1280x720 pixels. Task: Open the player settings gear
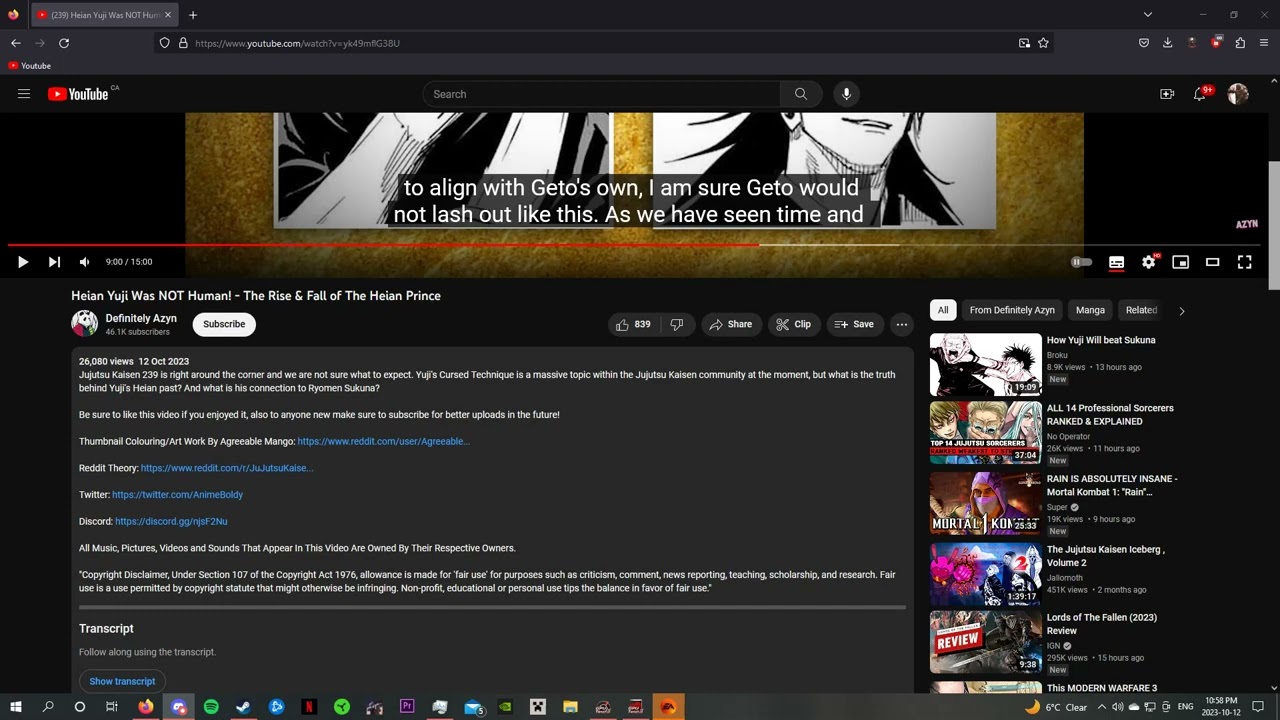(1149, 262)
